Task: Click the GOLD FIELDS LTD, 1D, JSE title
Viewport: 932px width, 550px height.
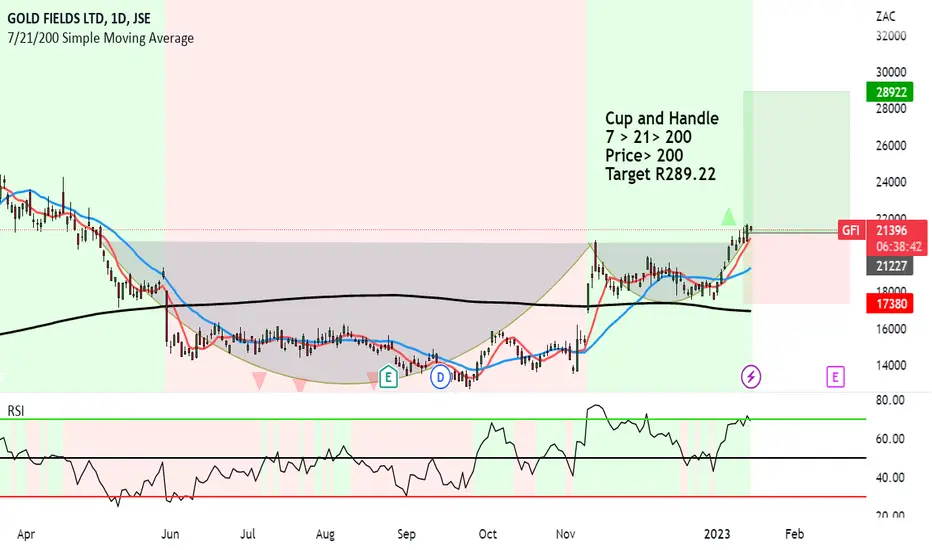Action: pyautogui.click(x=79, y=18)
